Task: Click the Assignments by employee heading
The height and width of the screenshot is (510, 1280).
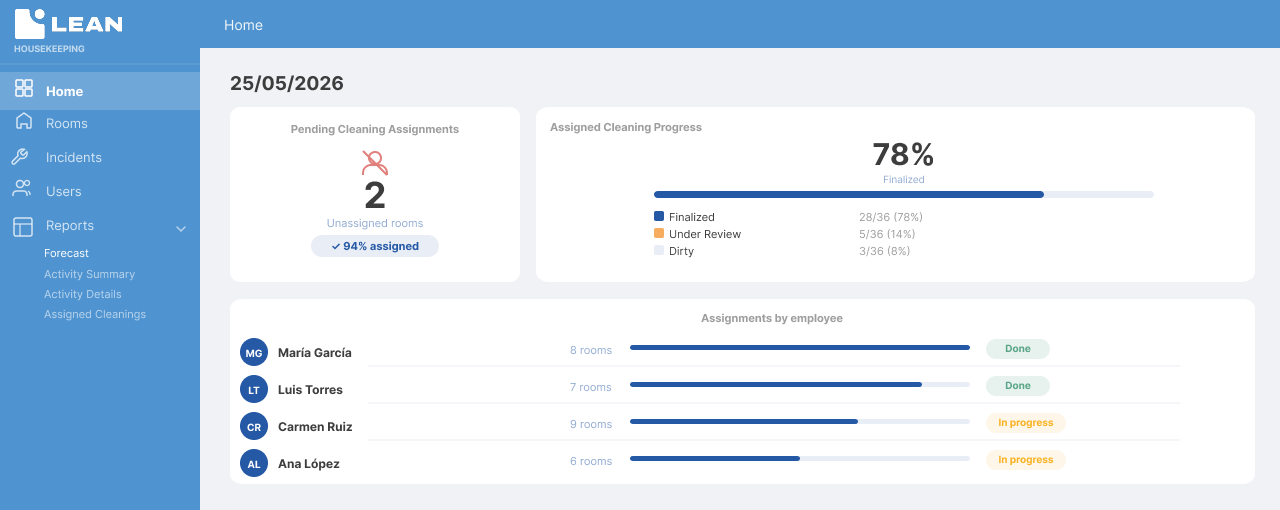Action: coord(772,318)
